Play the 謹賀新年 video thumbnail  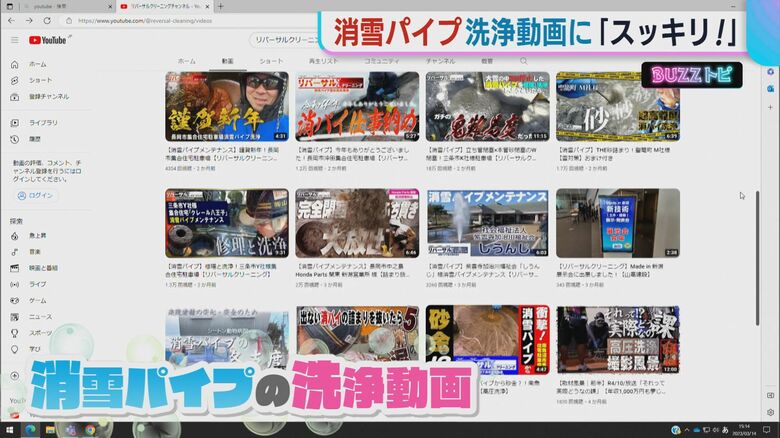(x=226, y=105)
